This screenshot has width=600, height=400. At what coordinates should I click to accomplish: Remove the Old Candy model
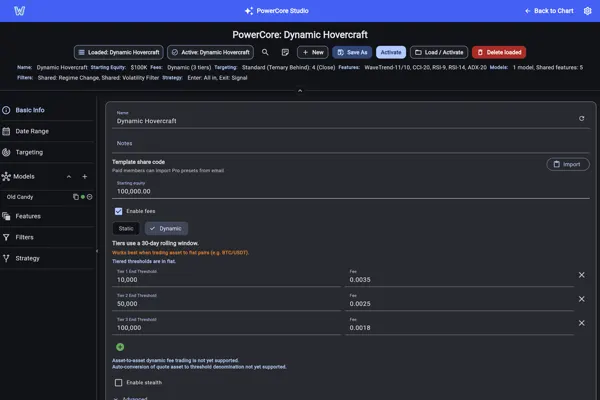click(90, 197)
